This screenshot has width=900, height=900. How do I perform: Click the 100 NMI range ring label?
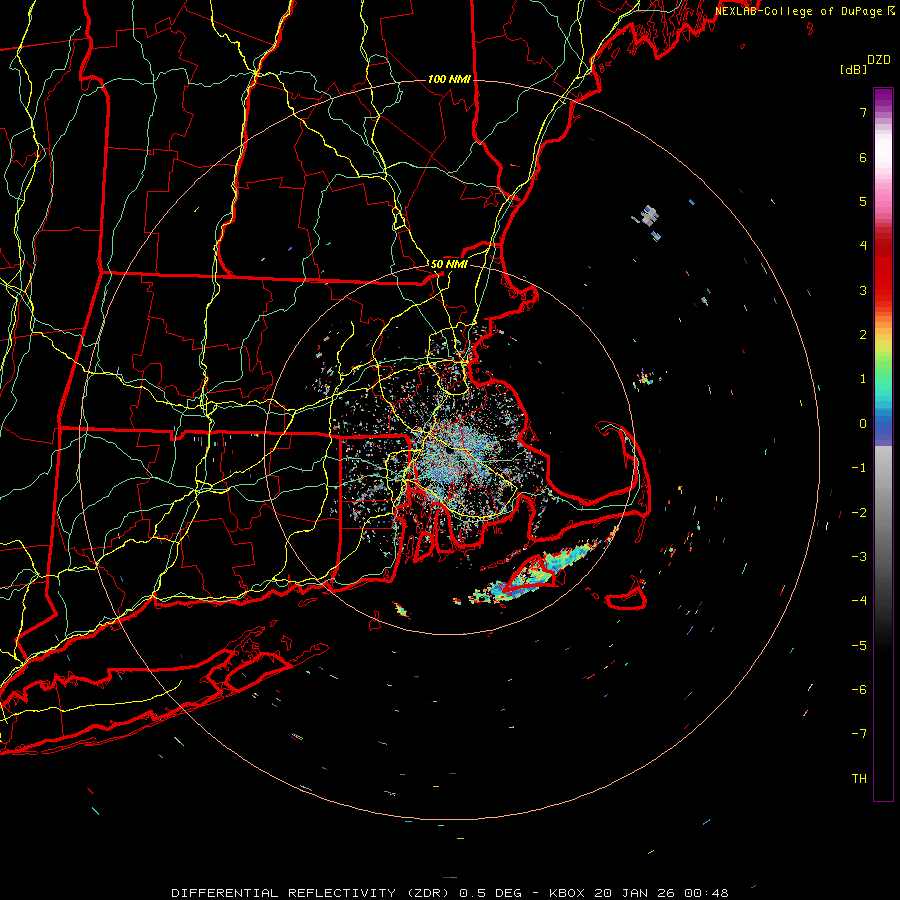pyautogui.click(x=449, y=79)
